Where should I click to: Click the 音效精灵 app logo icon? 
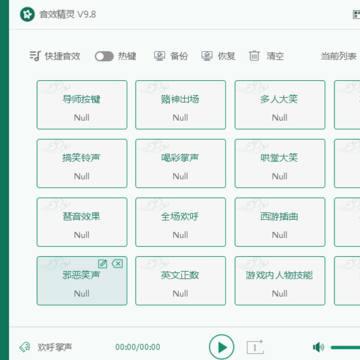point(27,14)
